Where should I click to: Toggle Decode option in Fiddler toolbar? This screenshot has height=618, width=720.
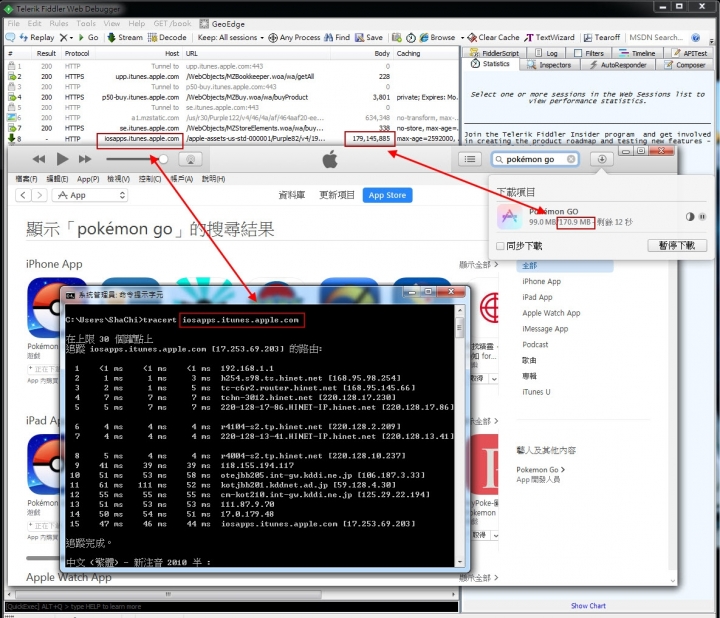pos(167,37)
